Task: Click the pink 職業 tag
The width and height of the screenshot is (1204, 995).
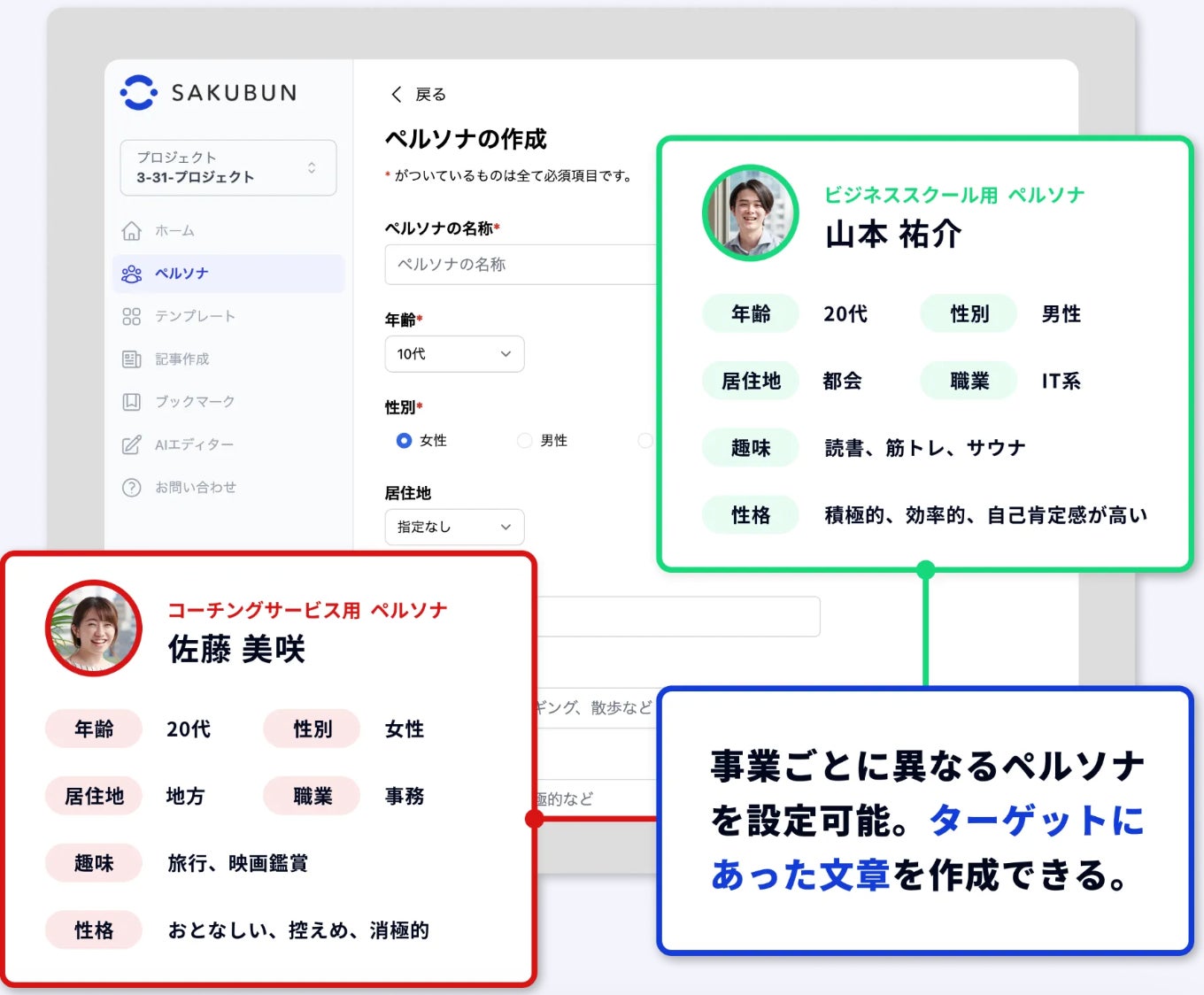Action: [313, 797]
